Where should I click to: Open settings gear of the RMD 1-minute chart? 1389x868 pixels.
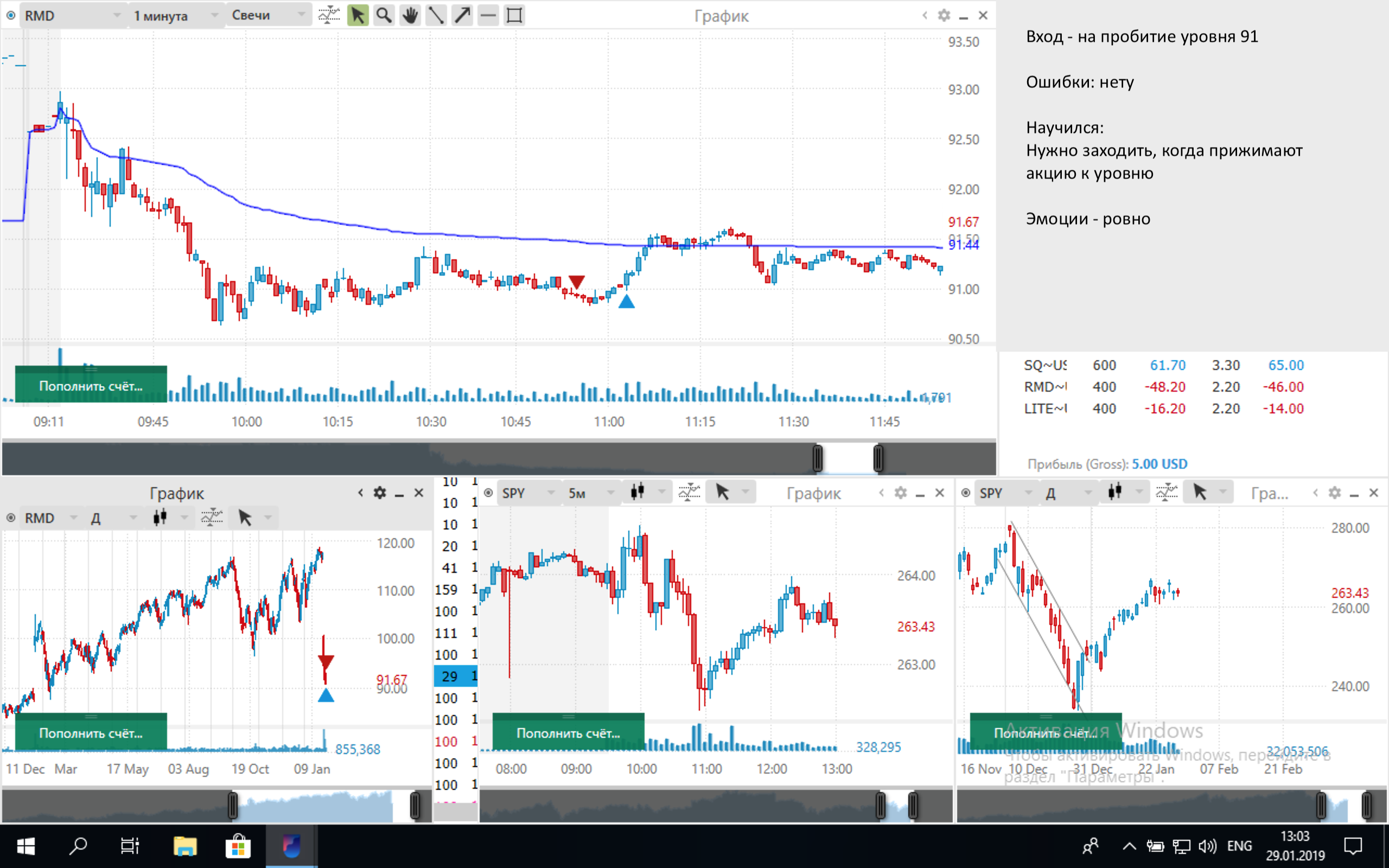[x=944, y=16]
